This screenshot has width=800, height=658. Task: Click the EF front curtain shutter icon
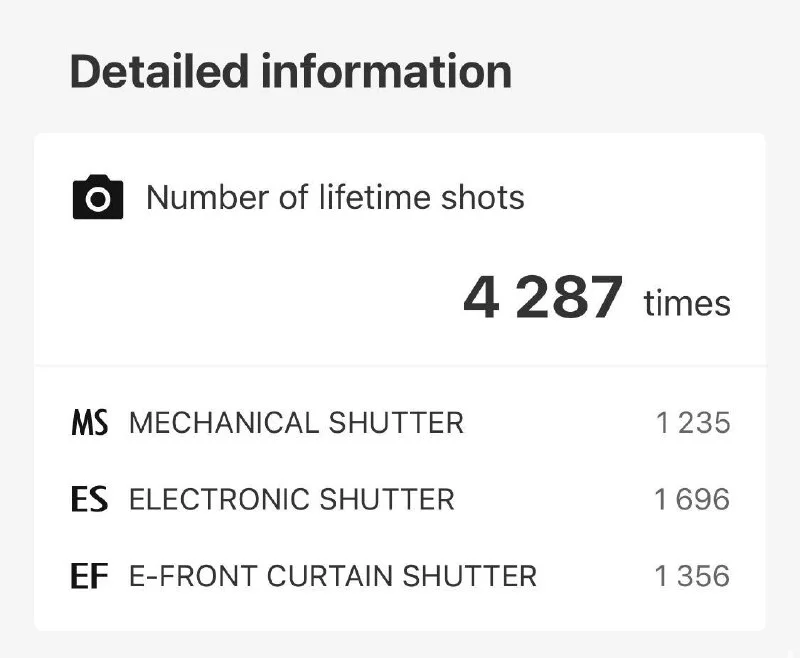(89, 575)
